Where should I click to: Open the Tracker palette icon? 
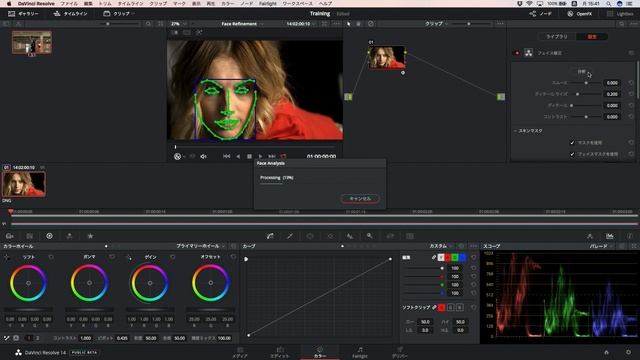pos(330,236)
